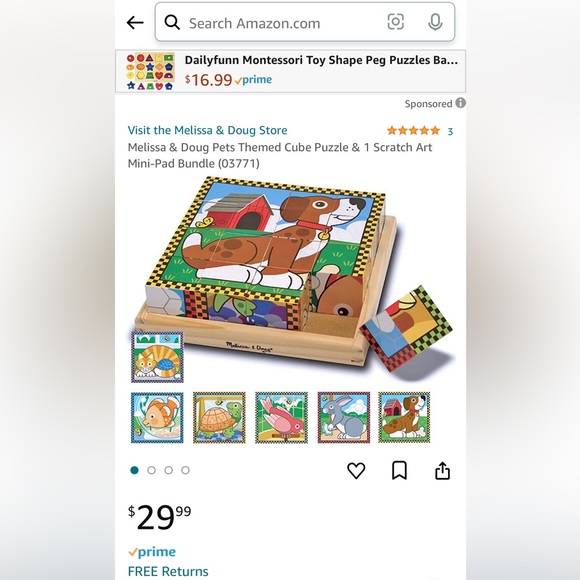Tap the share icon

(x=442, y=471)
